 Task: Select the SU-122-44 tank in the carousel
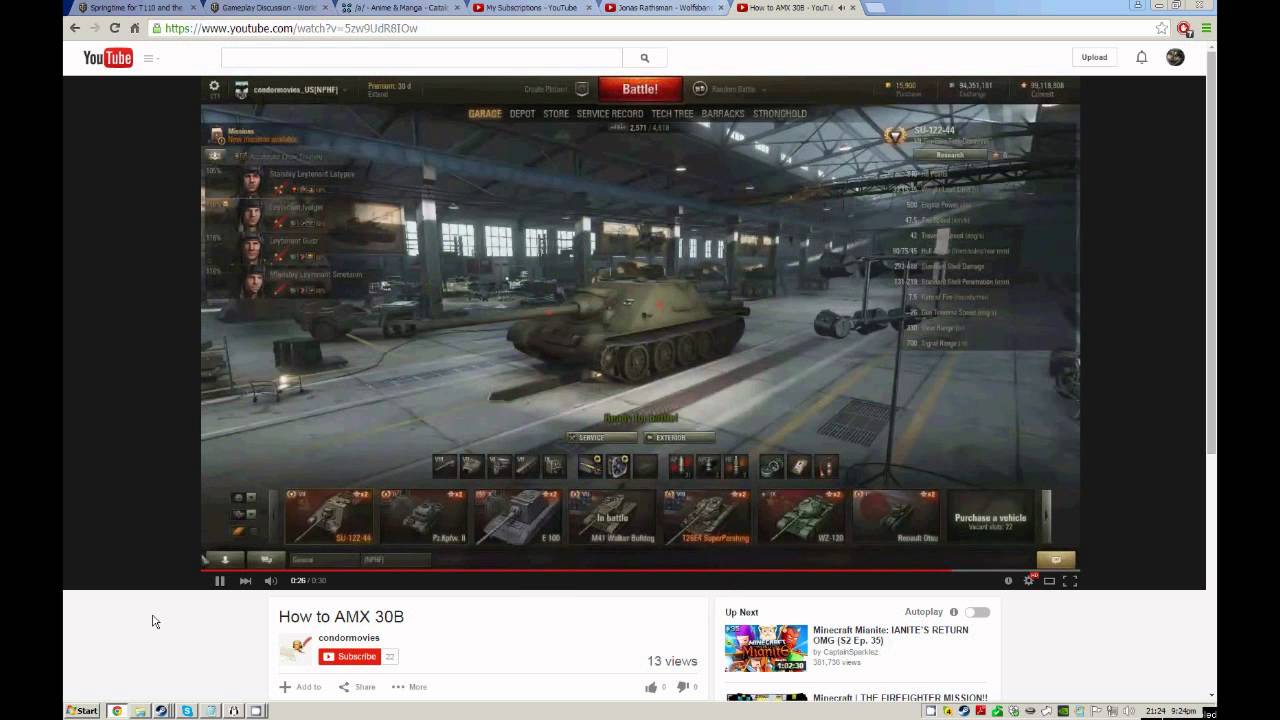(x=328, y=516)
